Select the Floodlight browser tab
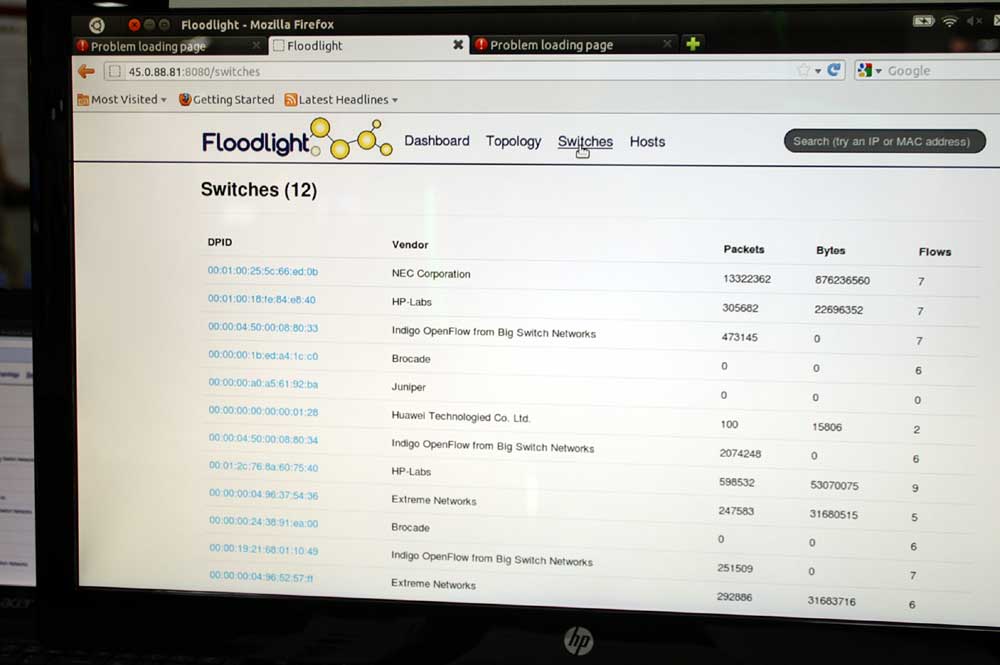The image size is (1000, 665). [x=367, y=45]
